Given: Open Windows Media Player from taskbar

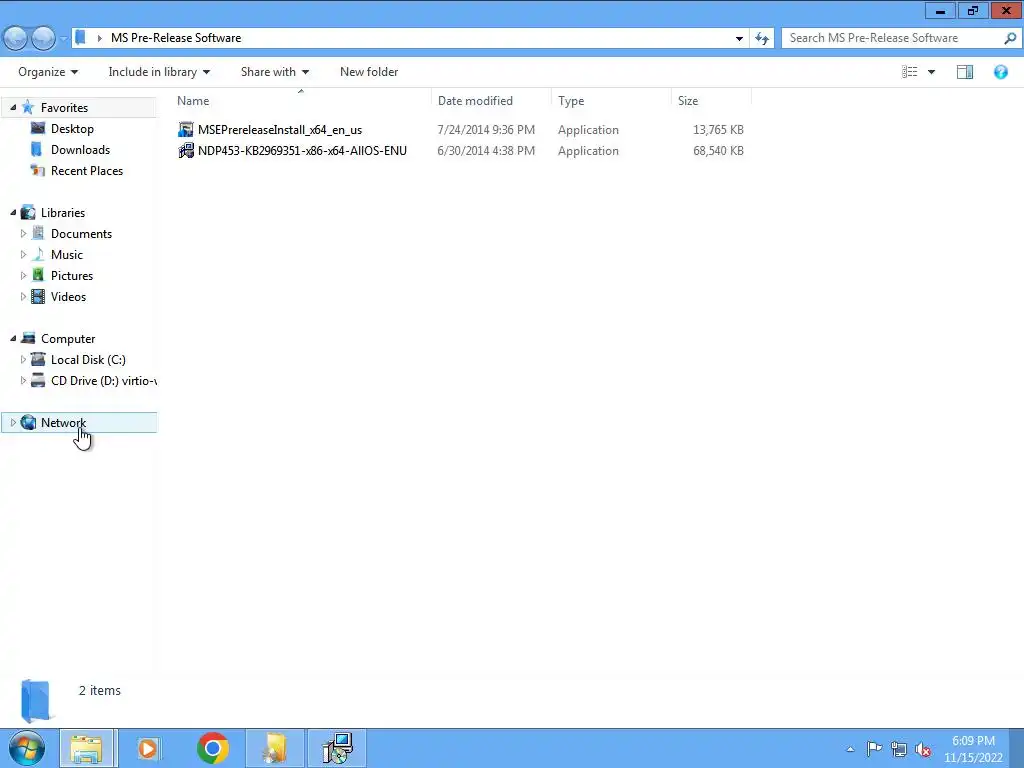Looking at the screenshot, I should coord(148,748).
